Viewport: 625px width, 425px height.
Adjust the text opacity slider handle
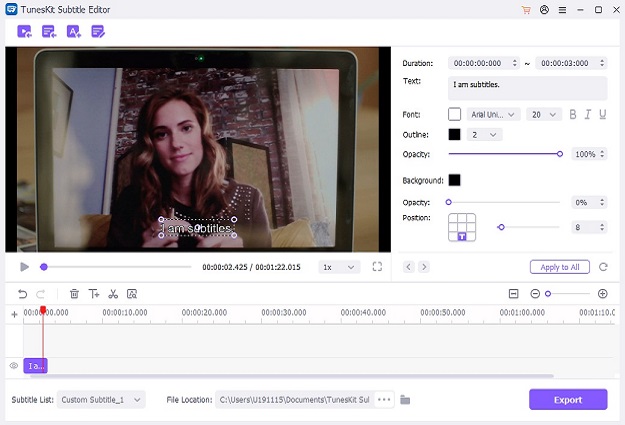click(x=560, y=154)
